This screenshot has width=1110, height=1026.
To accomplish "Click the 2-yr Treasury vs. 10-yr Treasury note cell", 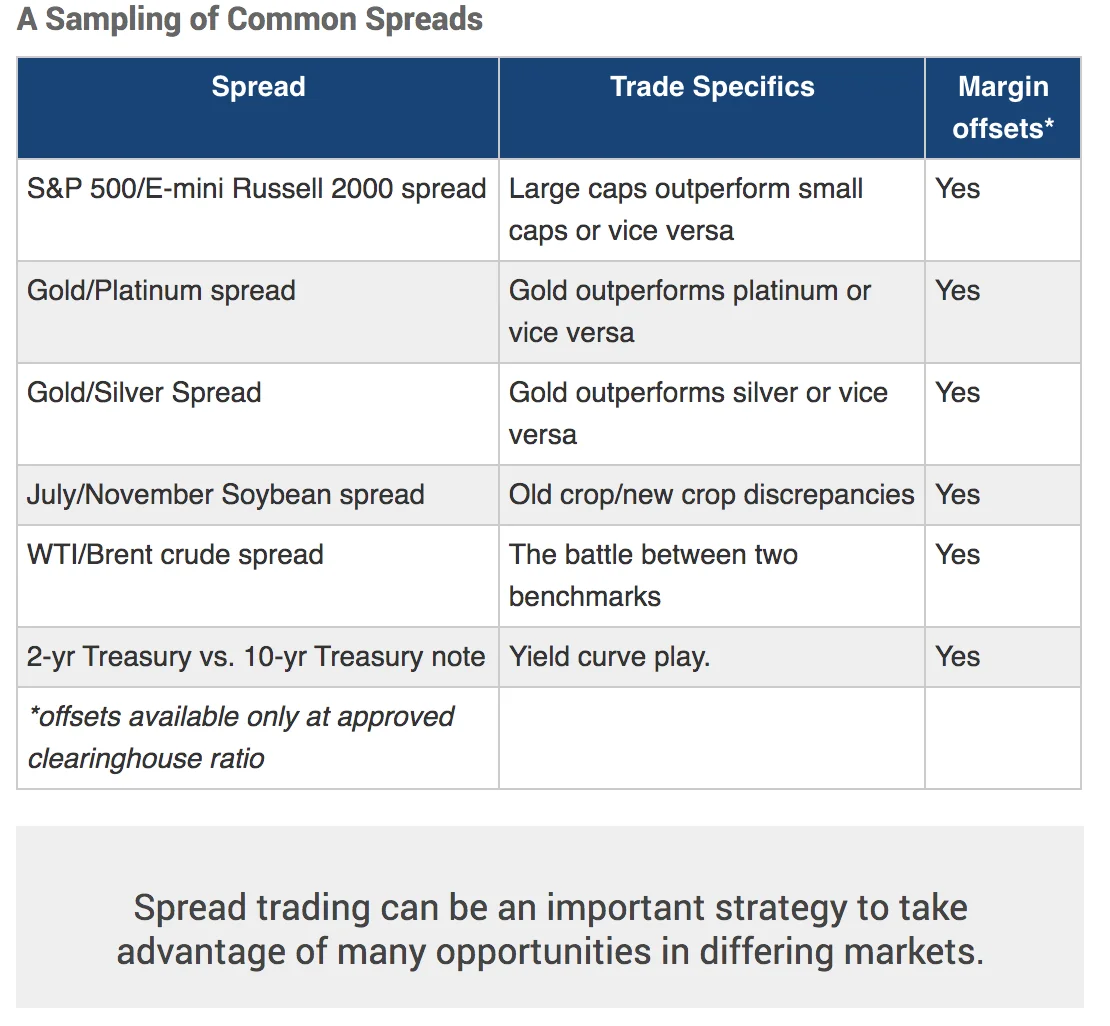I will pyautogui.click(x=257, y=657).
